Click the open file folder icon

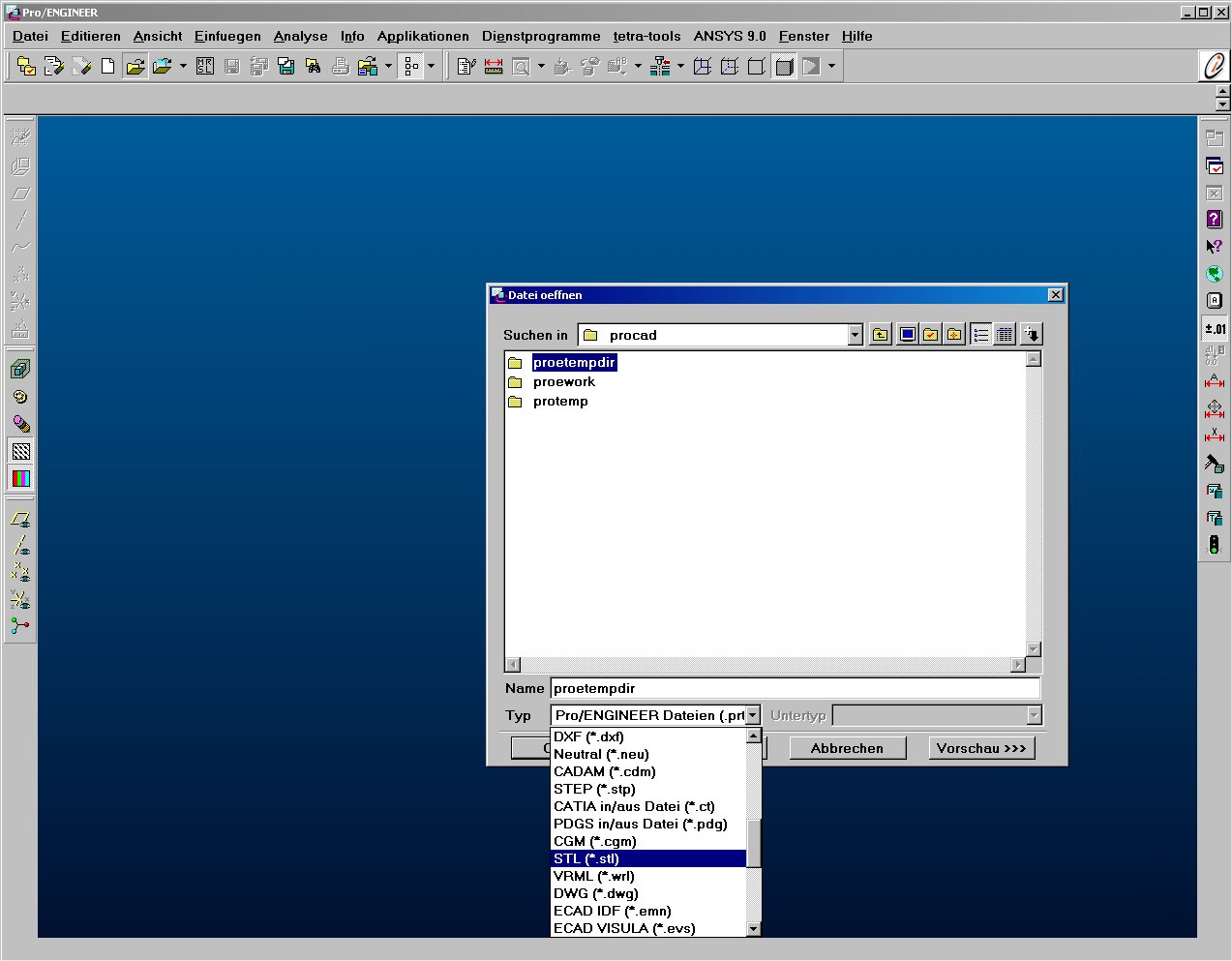click(135, 67)
